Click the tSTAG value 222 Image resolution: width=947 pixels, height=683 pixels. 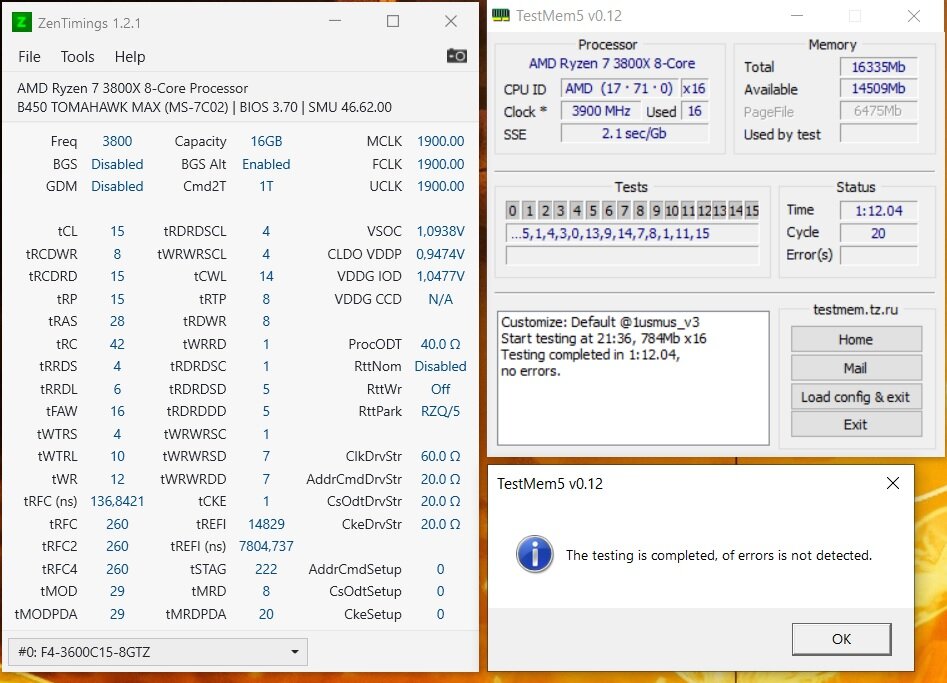[x=266, y=569]
